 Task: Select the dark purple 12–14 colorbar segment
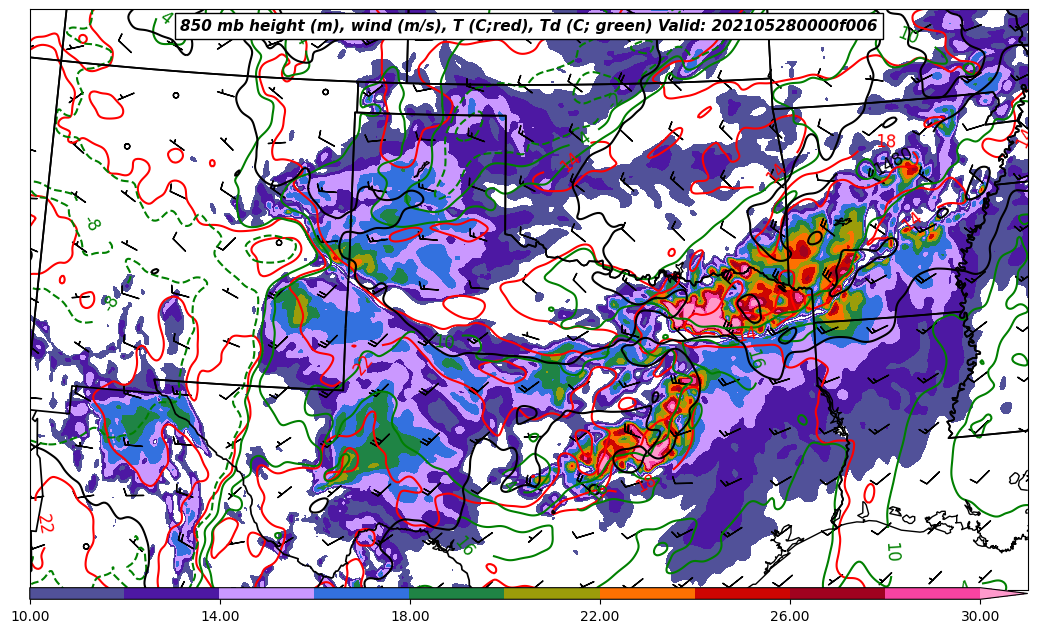coord(172,593)
